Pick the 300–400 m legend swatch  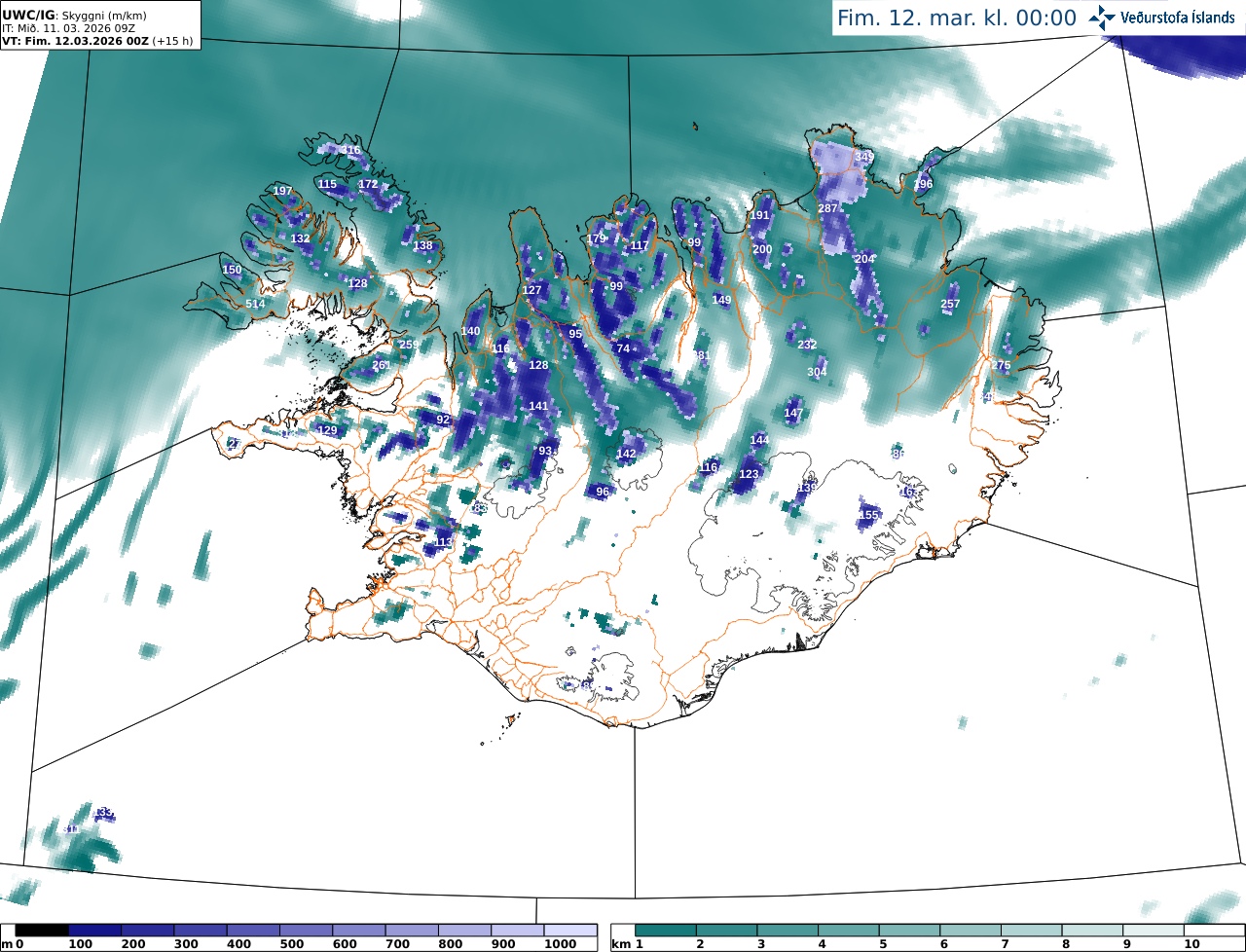[x=201, y=931]
